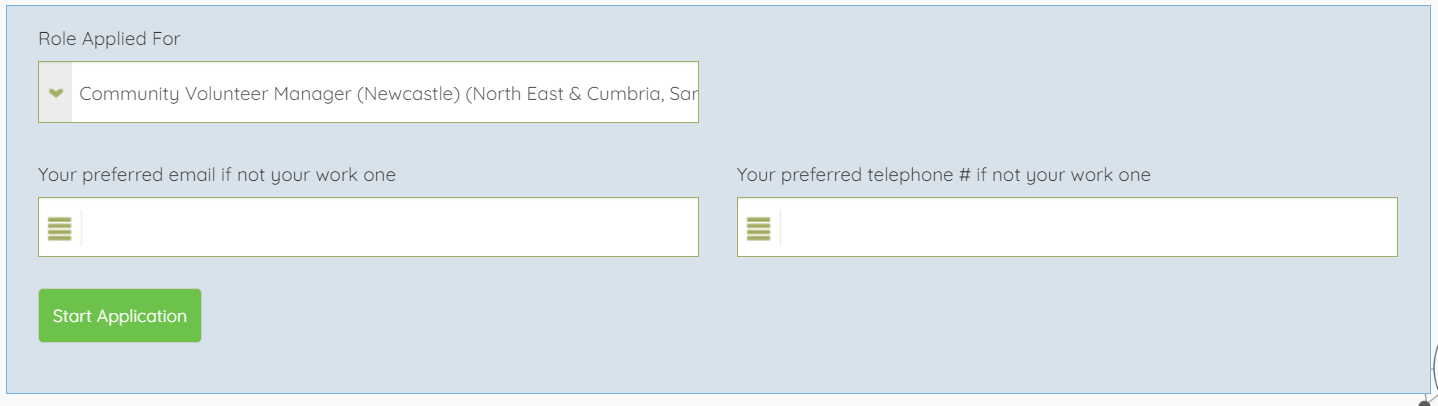This screenshot has height=406, width=1438.
Task: Click the 'Your preferred telephone #' label
Action: [x=943, y=175]
